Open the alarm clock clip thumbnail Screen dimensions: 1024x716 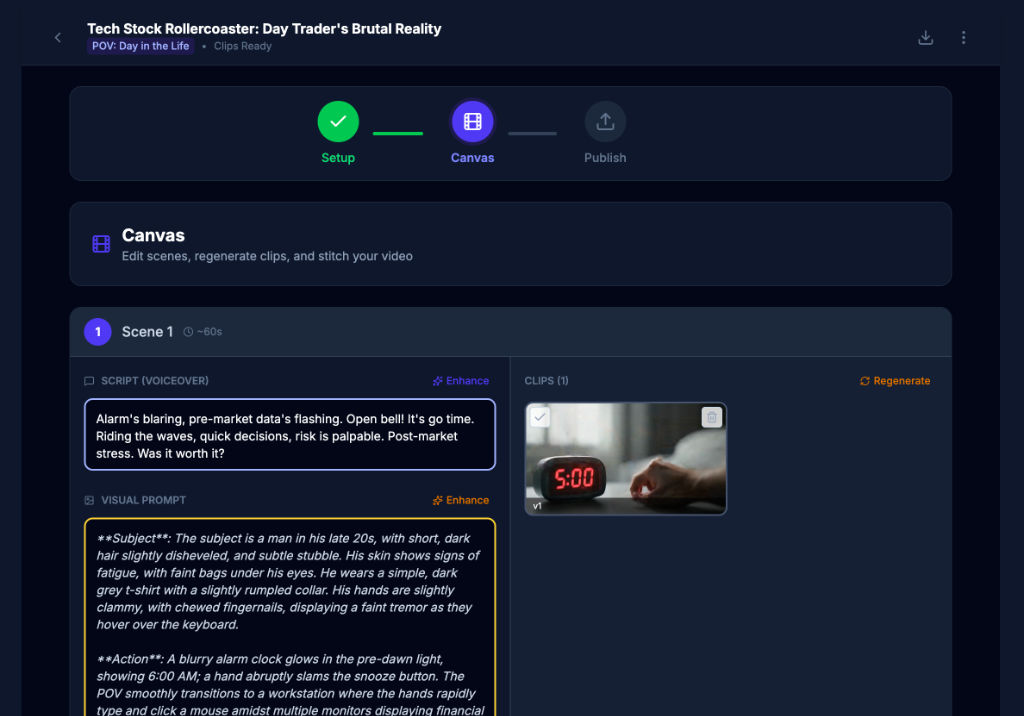pos(625,460)
